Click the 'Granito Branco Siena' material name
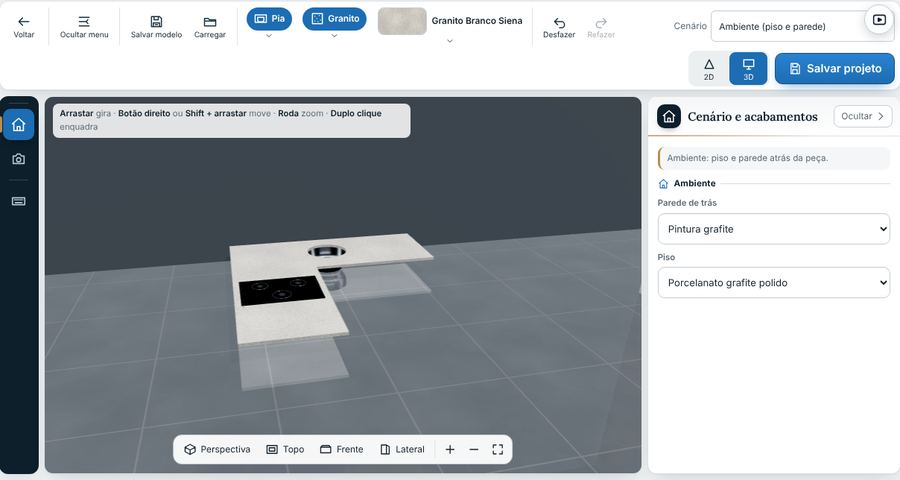Screen dimensions: 900x480 point(477,21)
